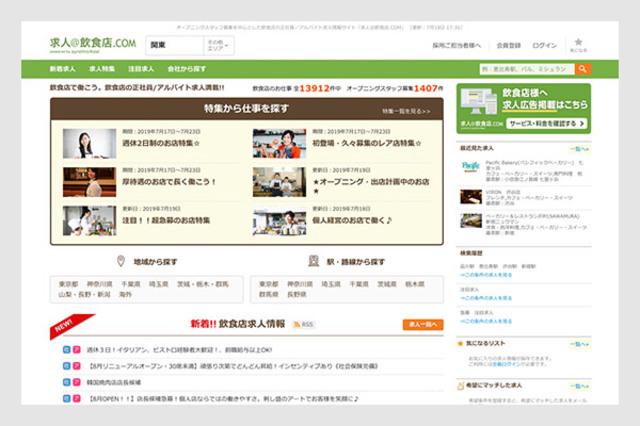Click the ログイン link

pyautogui.click(x=544, y=46)
